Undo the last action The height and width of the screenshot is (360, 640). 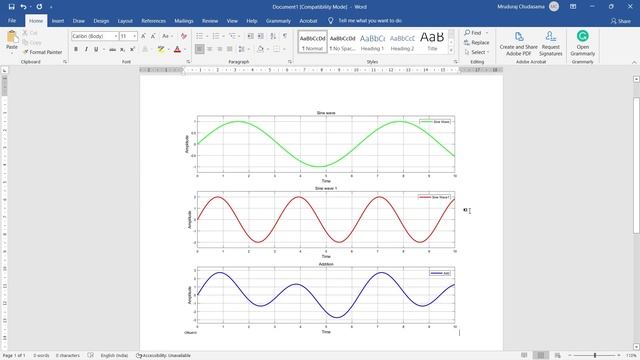pyautogui.click(x=23, y=7)
